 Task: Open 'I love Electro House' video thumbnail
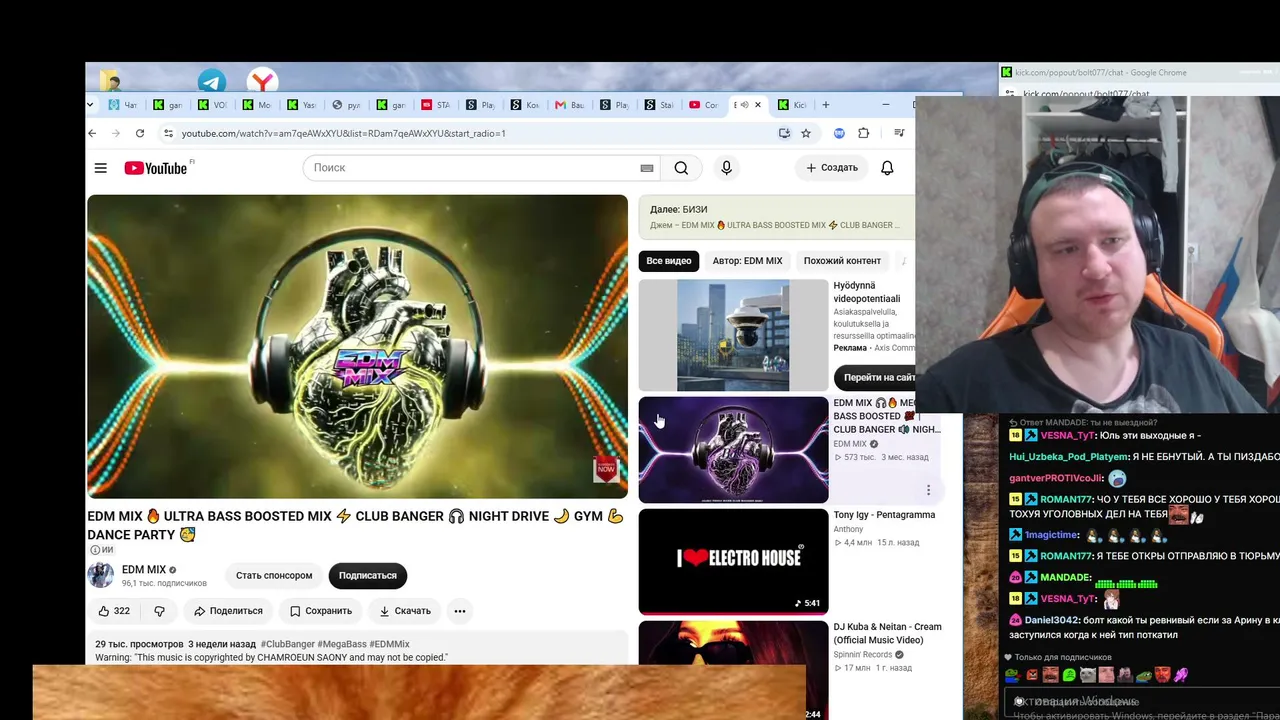click(733, 561)
